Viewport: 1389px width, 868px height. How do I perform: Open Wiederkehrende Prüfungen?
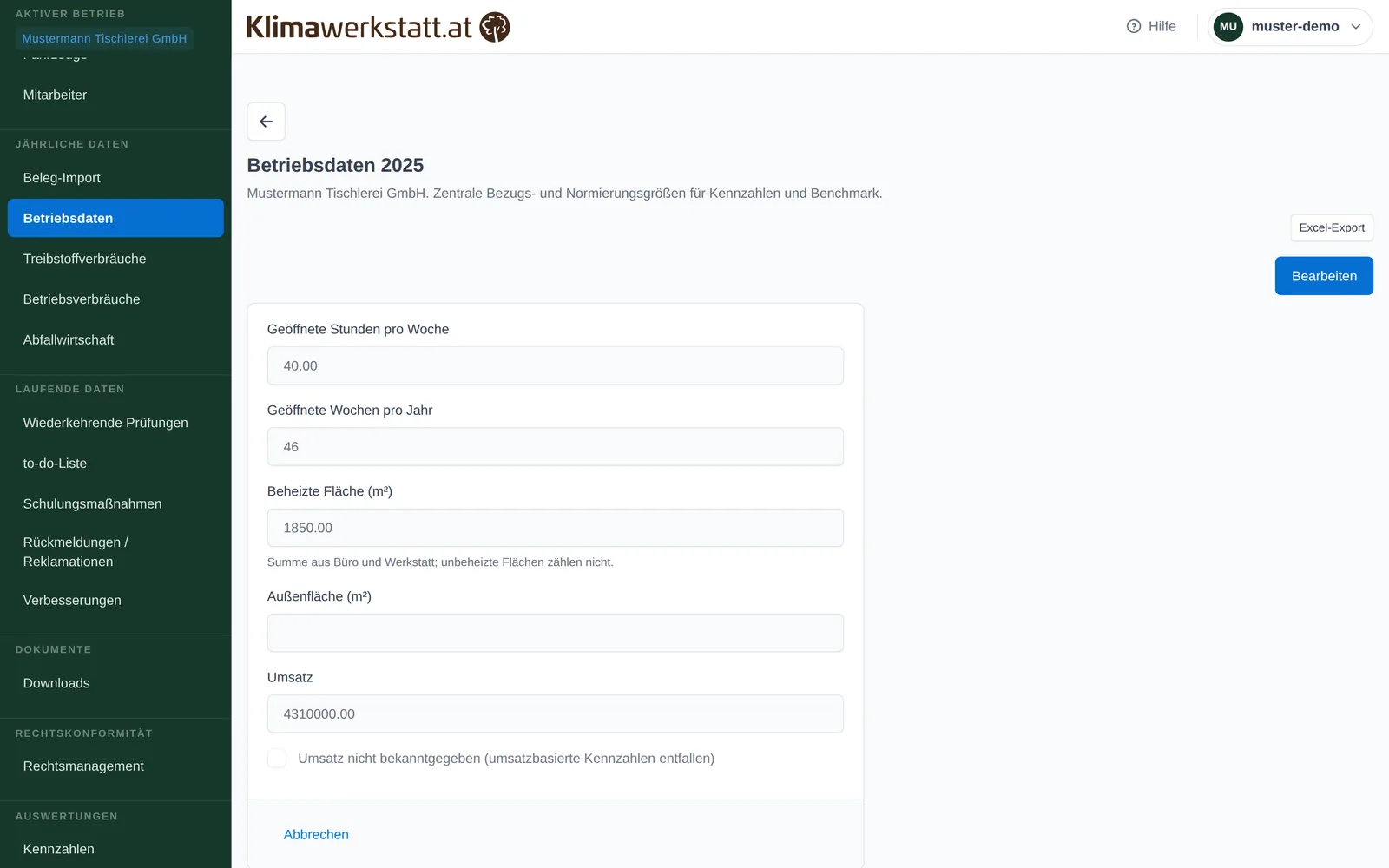click(x=115, y=423)
